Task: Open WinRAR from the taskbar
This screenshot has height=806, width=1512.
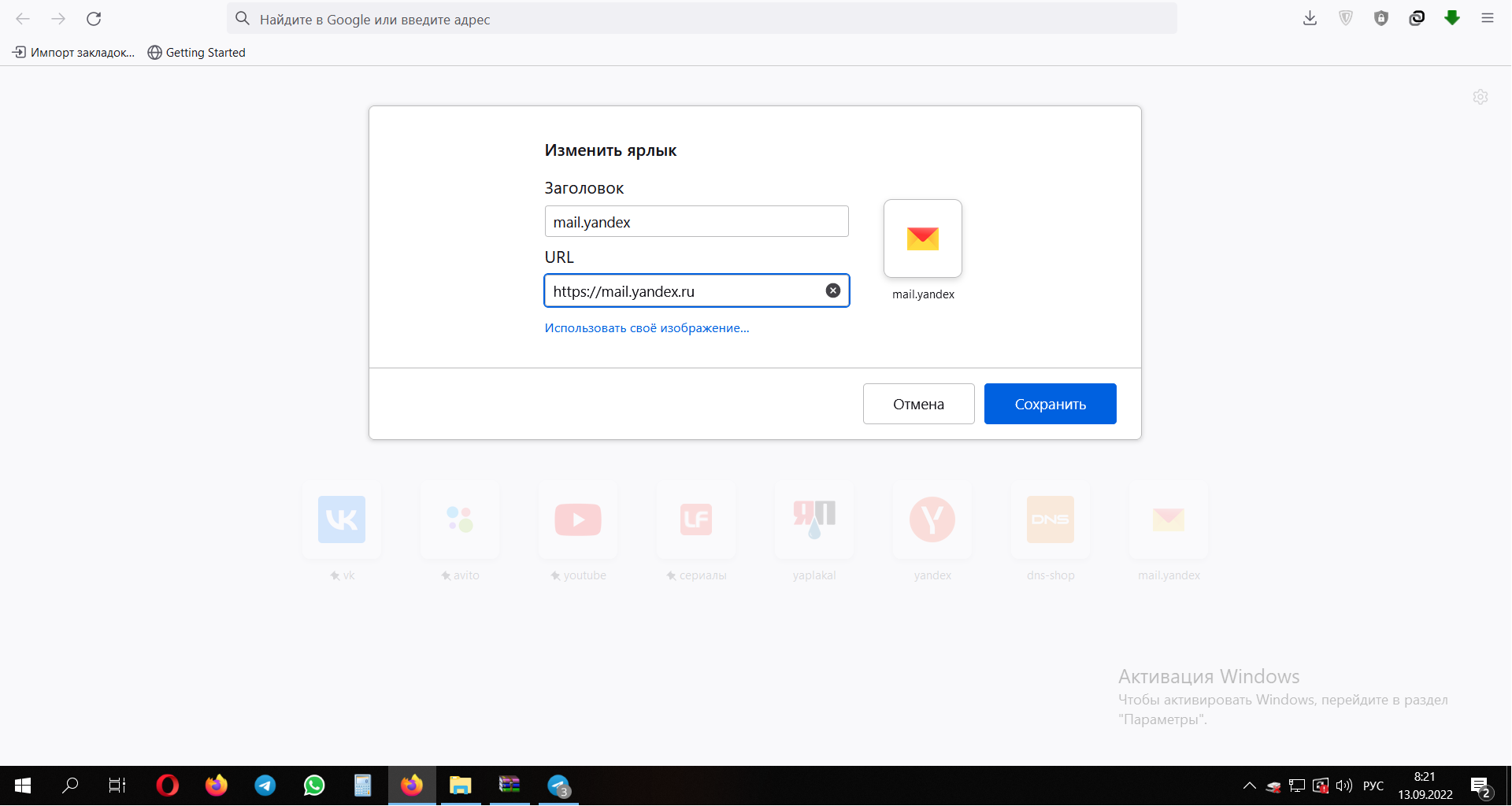Action: click(x=510, y=786)
